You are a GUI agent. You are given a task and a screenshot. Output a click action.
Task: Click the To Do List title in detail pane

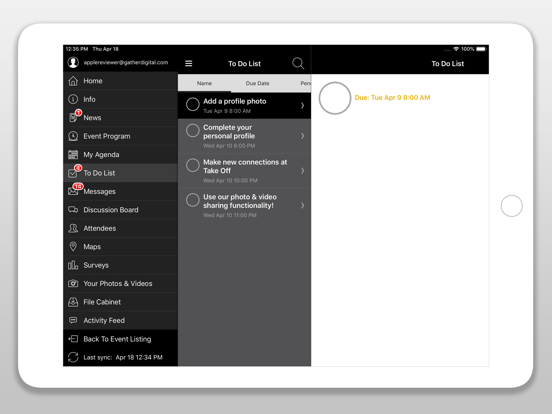point(448,64)
